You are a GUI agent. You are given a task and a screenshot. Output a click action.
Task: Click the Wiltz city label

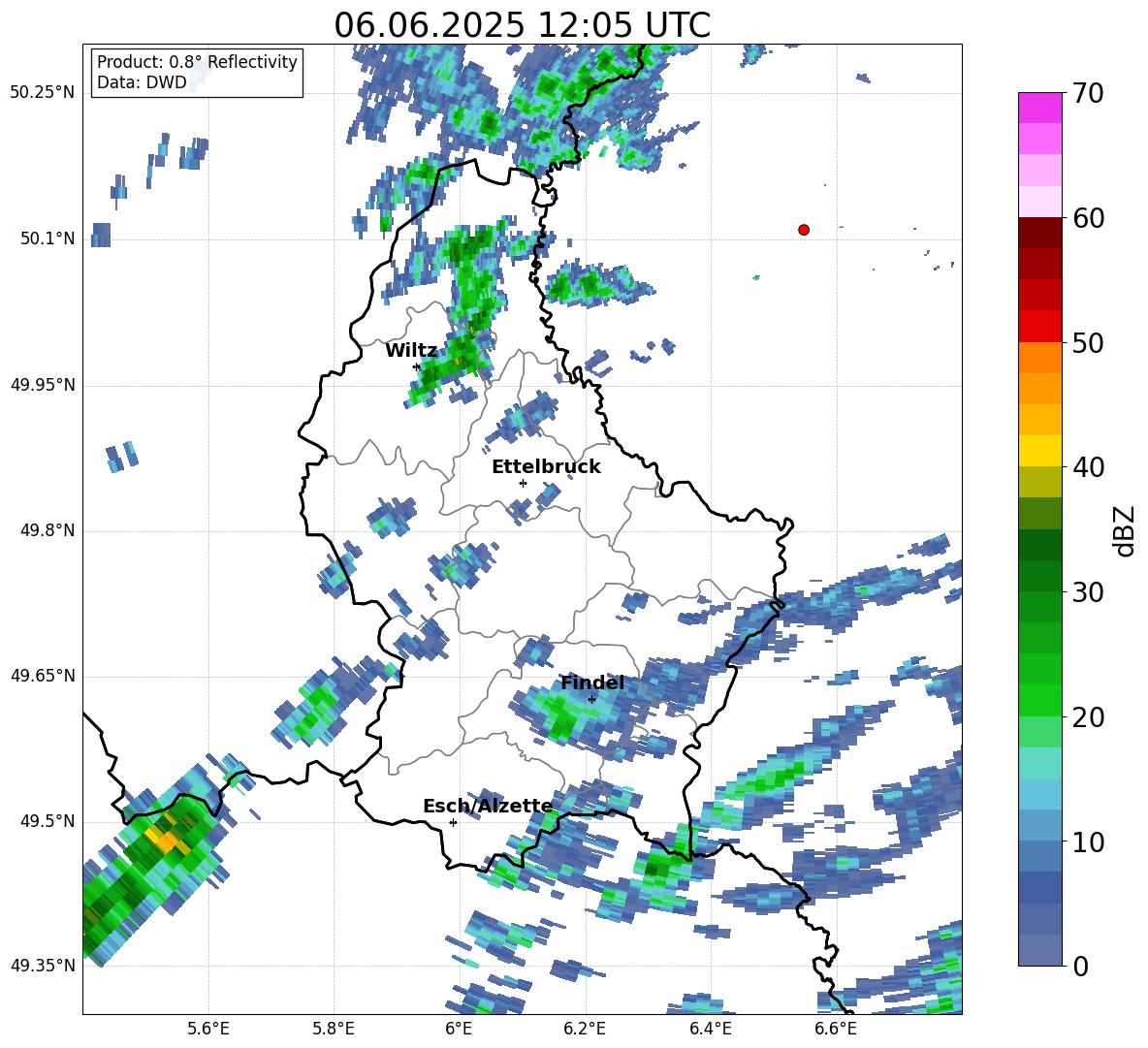click(x=411, y=351)
